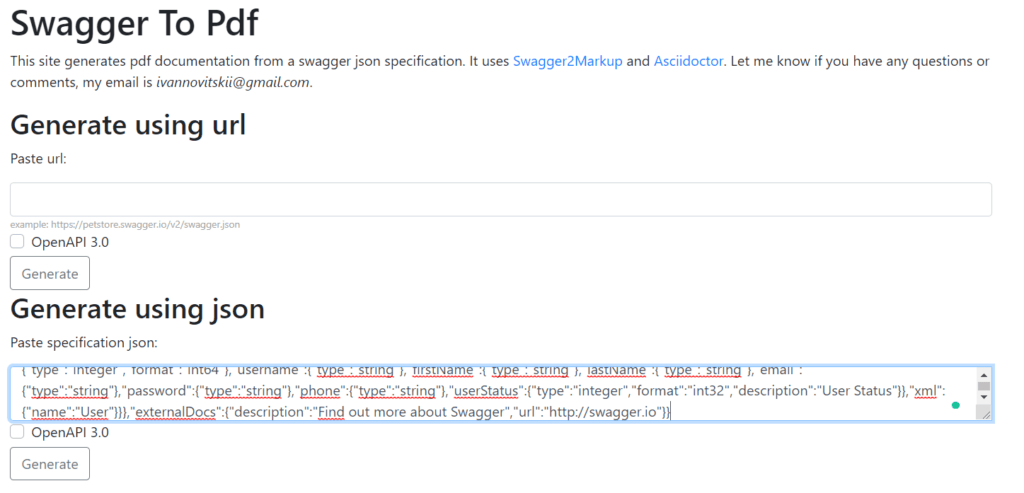1024x493 pixels.
Task: Click the Swagger To Pdf page title
Action: 135,24
